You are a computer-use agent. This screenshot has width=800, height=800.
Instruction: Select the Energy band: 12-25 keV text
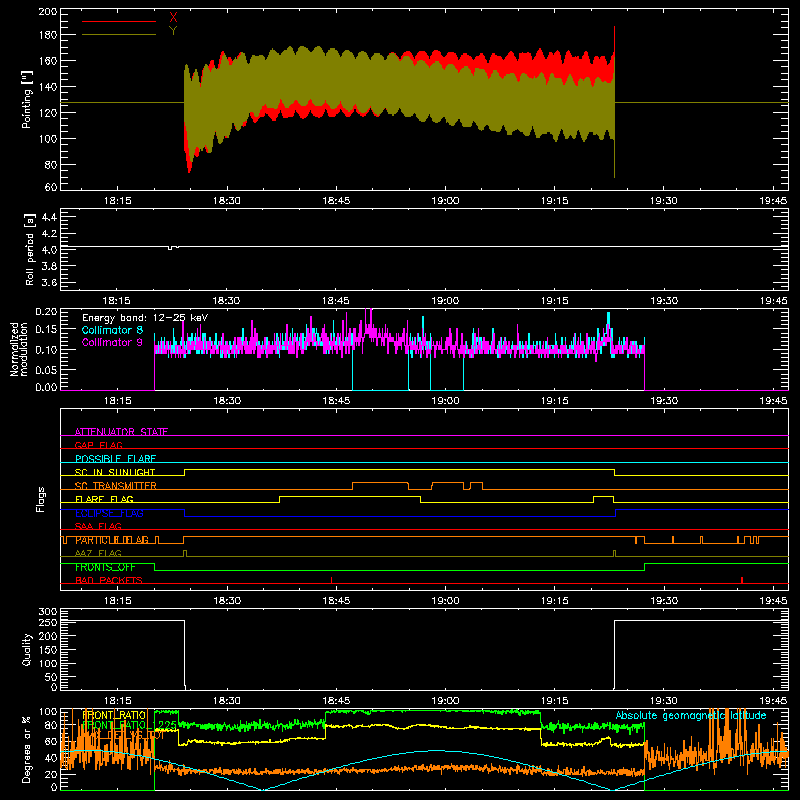(x=145, y=318)
